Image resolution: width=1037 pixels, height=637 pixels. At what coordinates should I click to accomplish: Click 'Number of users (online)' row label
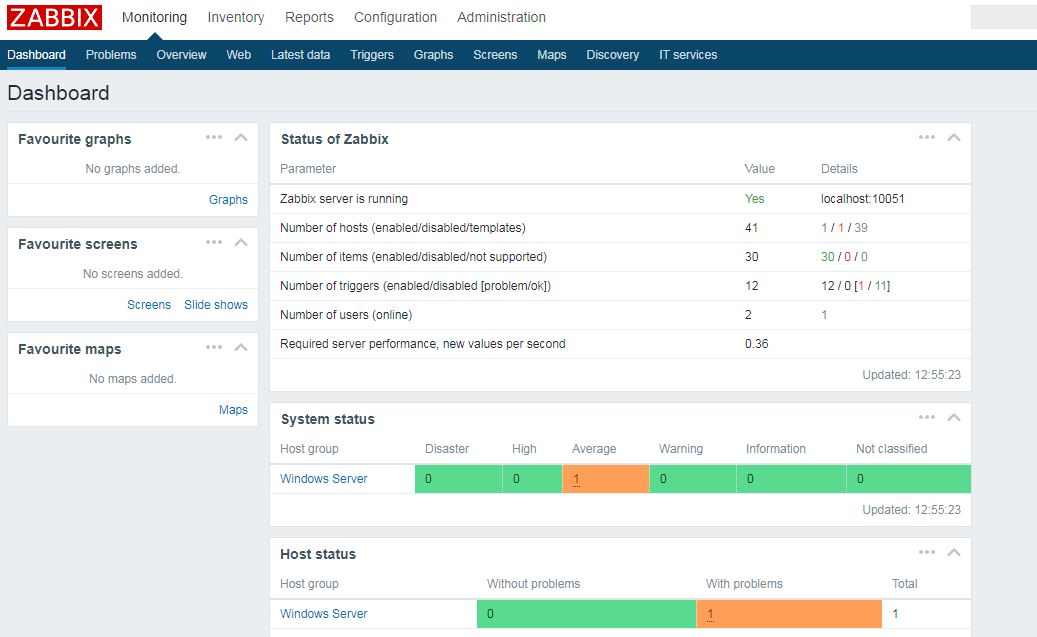346,315
